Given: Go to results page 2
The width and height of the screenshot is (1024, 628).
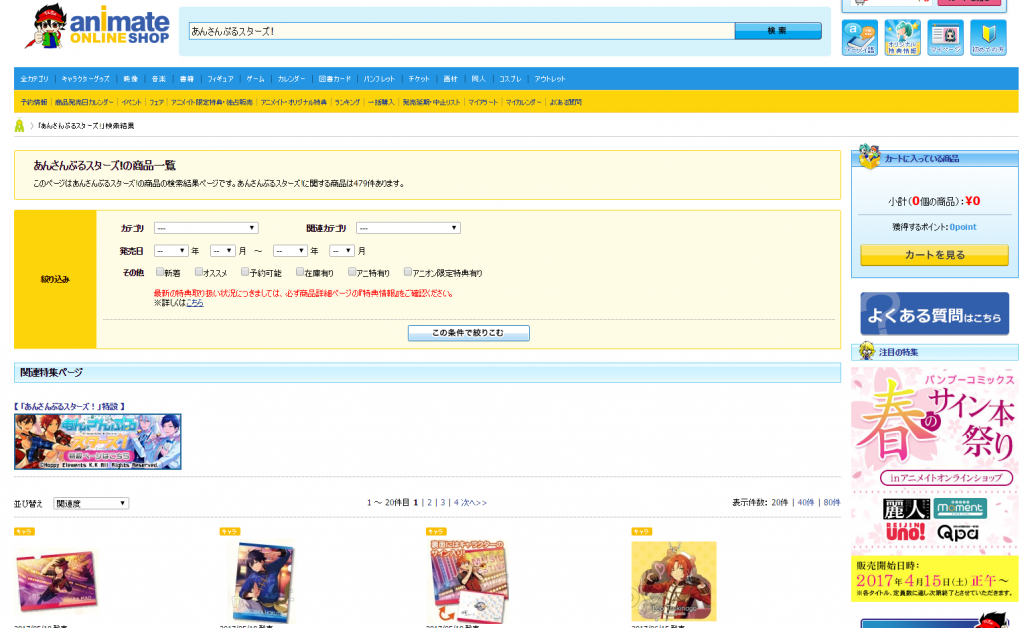Looking at the screenshot, I should (429, 503).
